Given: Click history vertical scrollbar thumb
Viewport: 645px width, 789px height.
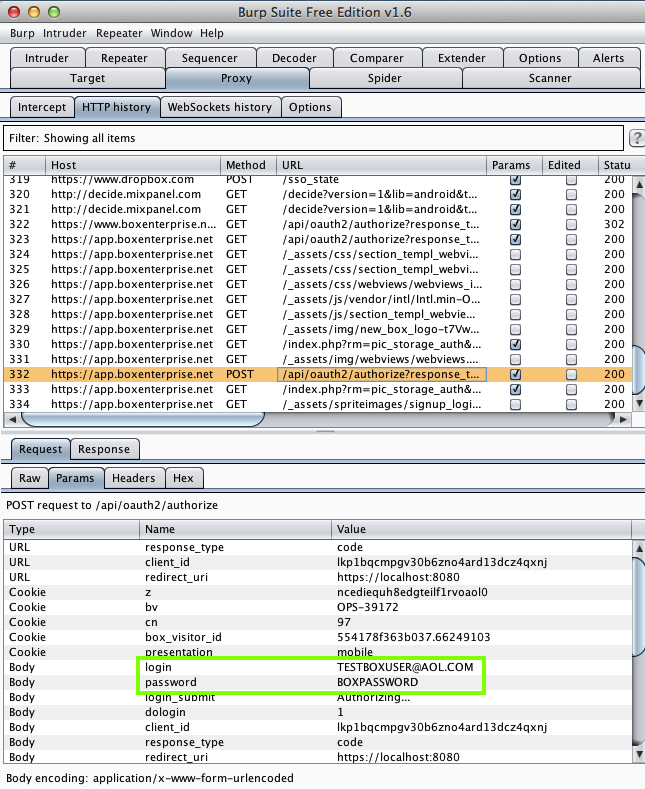Looking at the screenshot, I should 639,370.
